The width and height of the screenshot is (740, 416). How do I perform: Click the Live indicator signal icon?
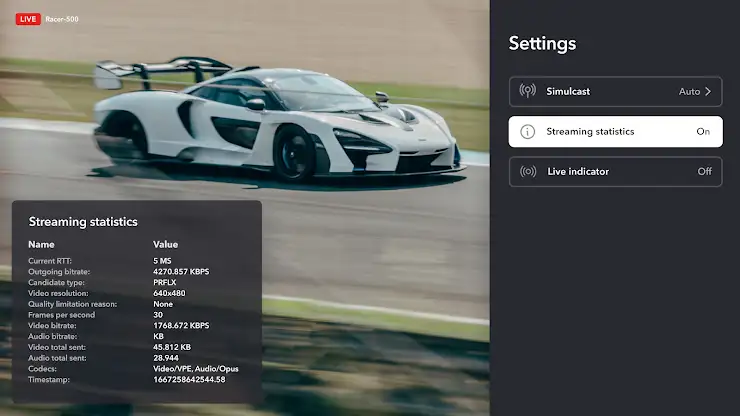tap(528, 171)
